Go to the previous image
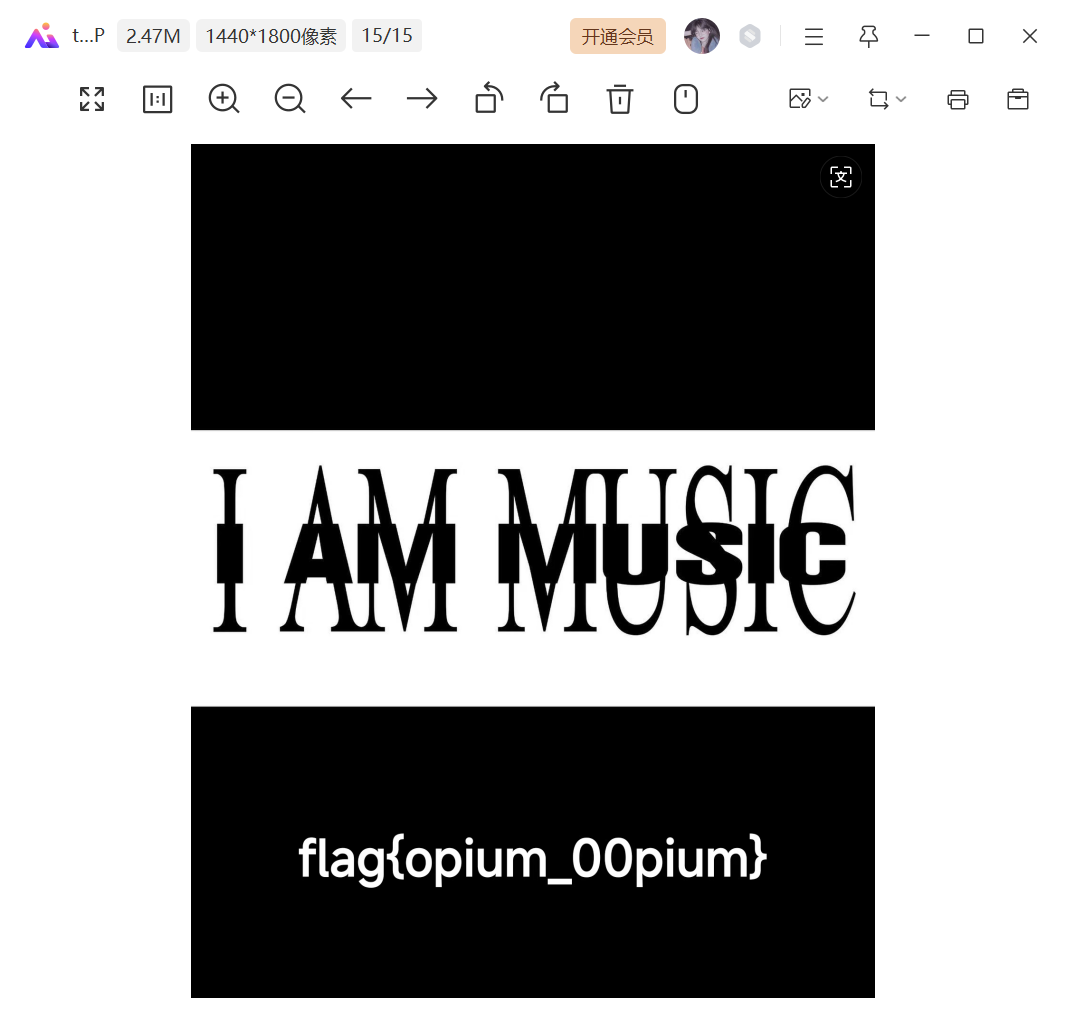 (x=356, y=99)
